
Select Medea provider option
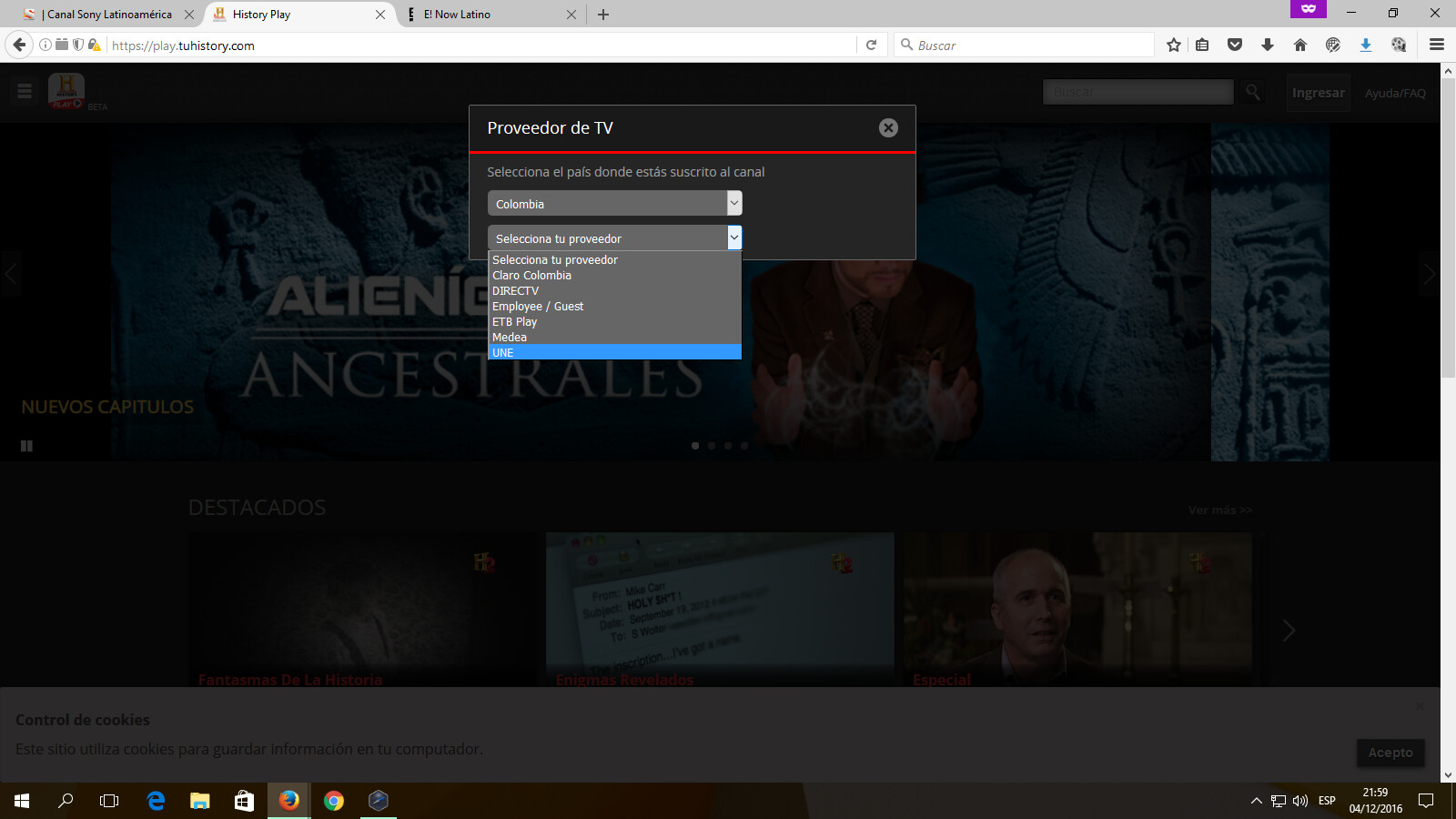[x=615, y=338]
